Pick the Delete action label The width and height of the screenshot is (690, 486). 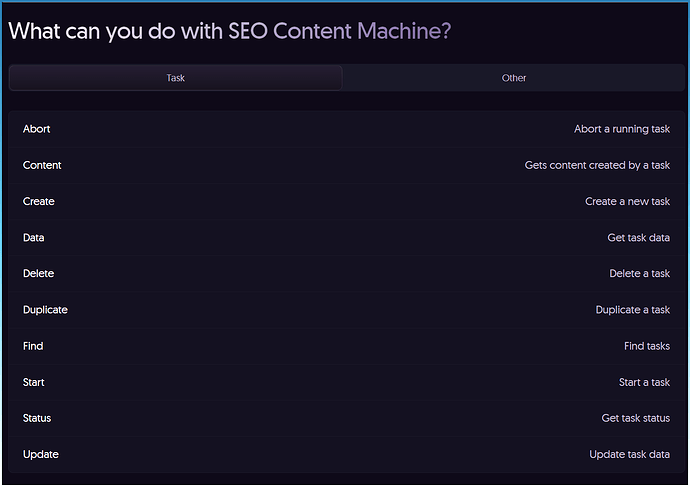pyautogui.click(x=39, y=274)
